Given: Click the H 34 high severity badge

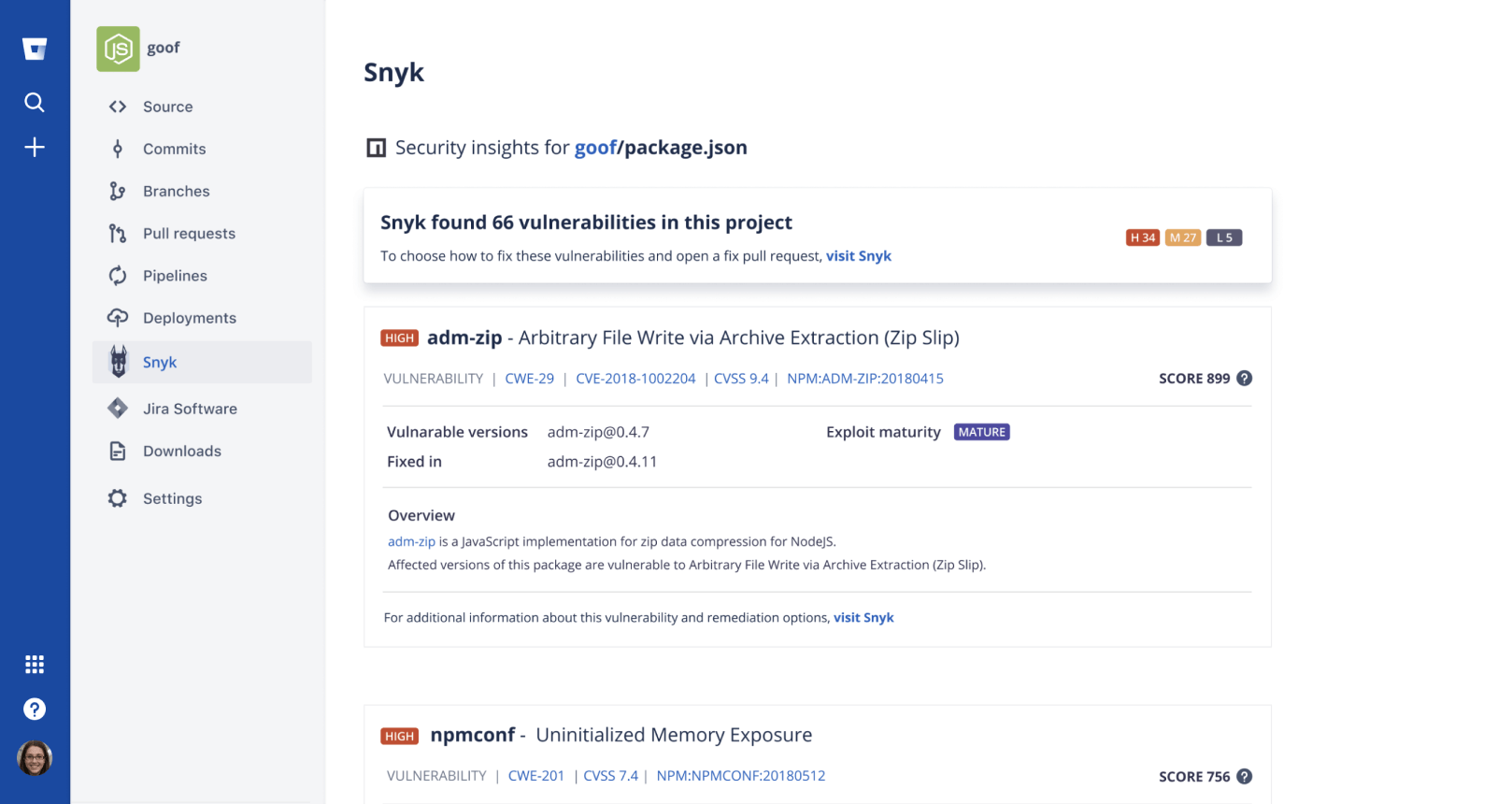Looking at the screenshot, I should tap(1142, 237).
